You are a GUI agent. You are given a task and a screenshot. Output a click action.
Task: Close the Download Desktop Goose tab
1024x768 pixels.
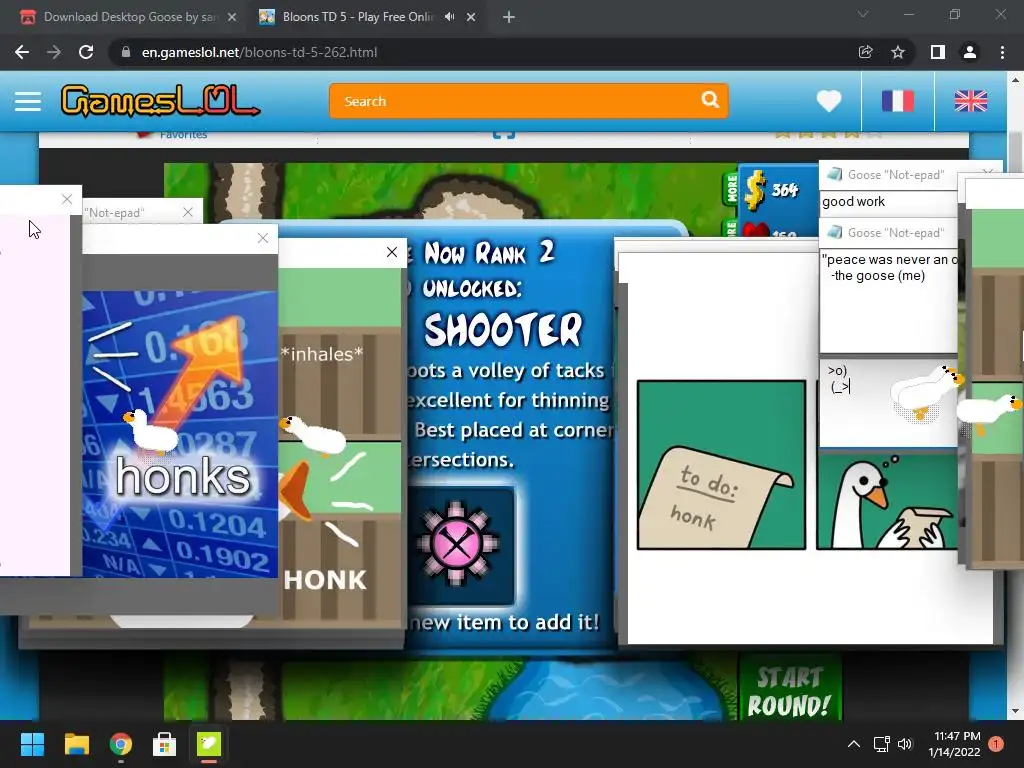coord(232,17)
